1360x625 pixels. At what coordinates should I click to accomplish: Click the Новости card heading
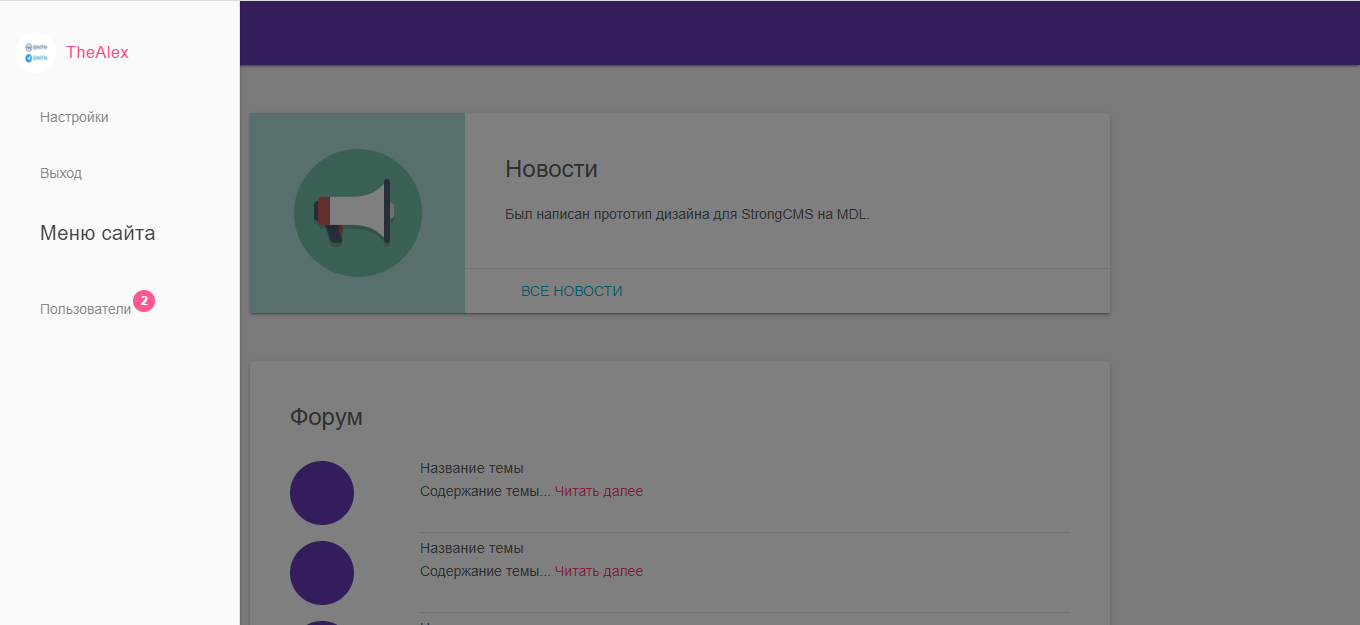tap(551, 169)
